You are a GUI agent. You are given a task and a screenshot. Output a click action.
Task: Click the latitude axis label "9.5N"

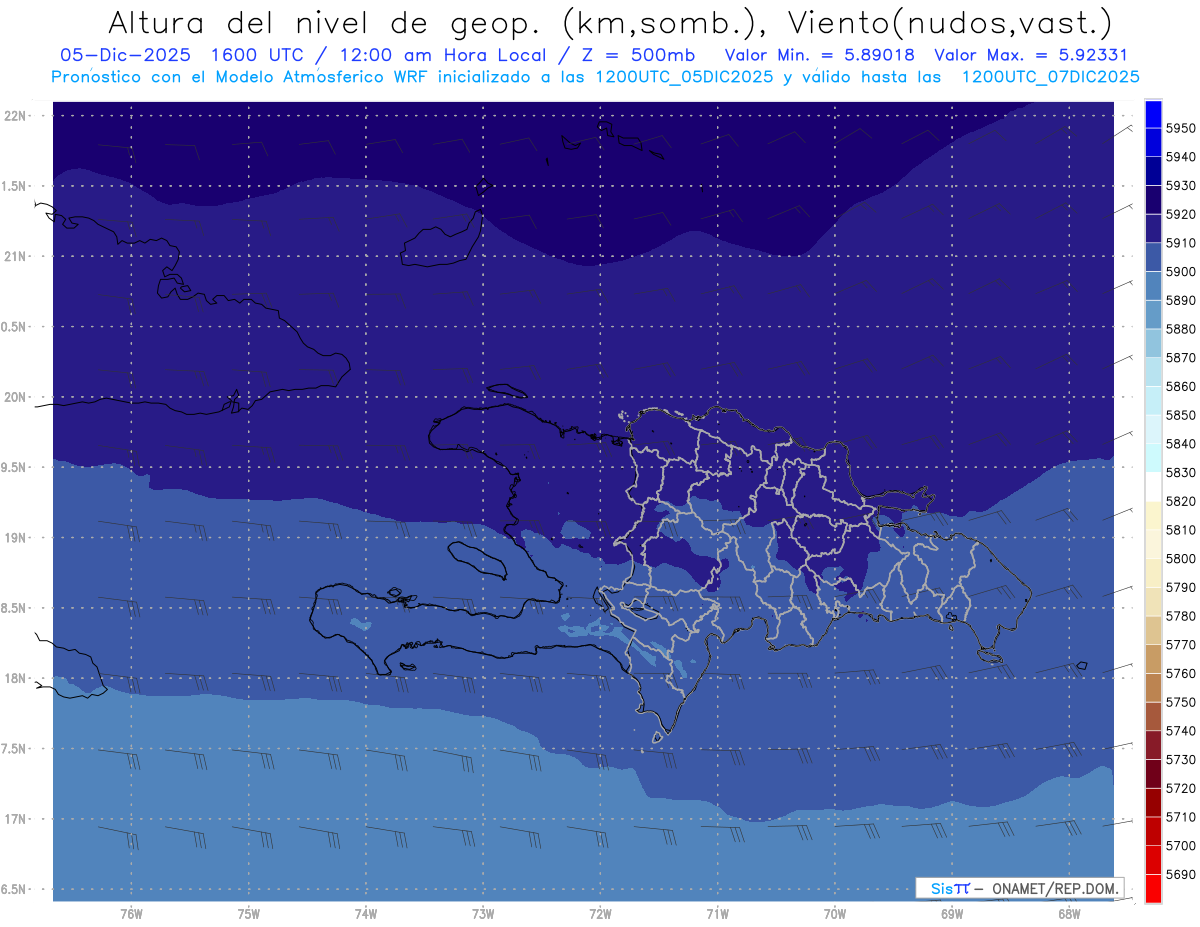[14, 467]
